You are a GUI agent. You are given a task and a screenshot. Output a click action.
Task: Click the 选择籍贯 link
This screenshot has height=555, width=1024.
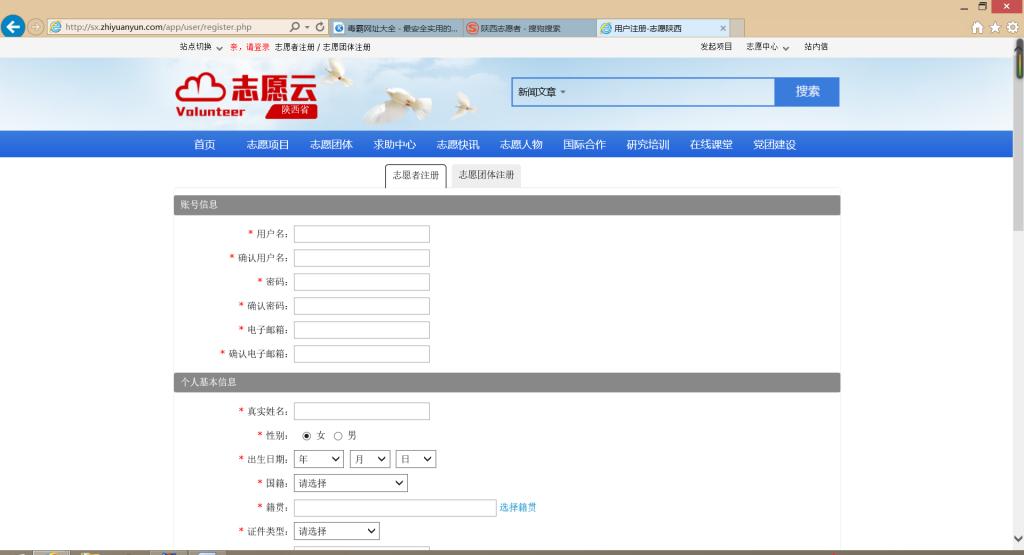pos(518,508)
